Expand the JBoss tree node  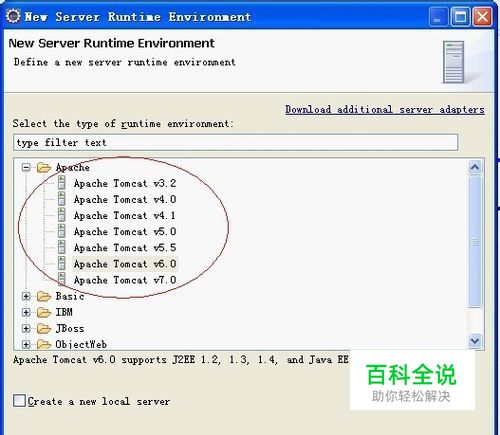(x=26, y=328)
